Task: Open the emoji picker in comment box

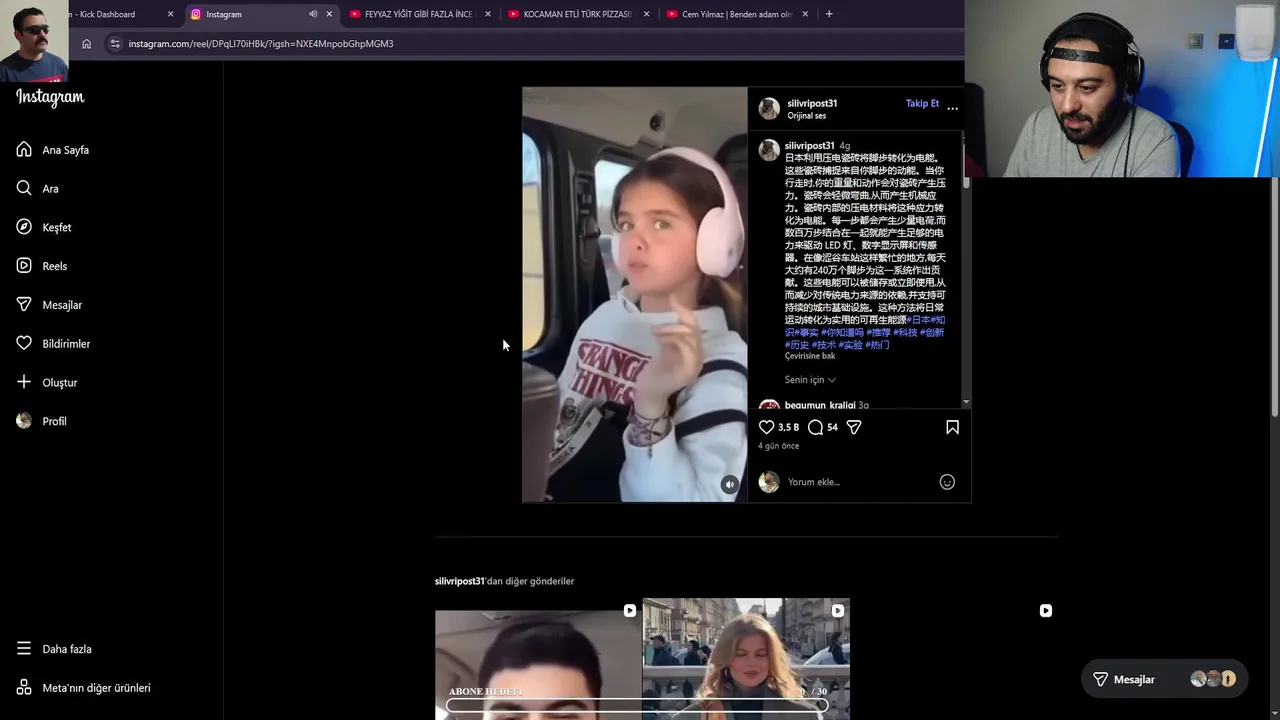Action: pyautogui.click(x=947, y=482)
